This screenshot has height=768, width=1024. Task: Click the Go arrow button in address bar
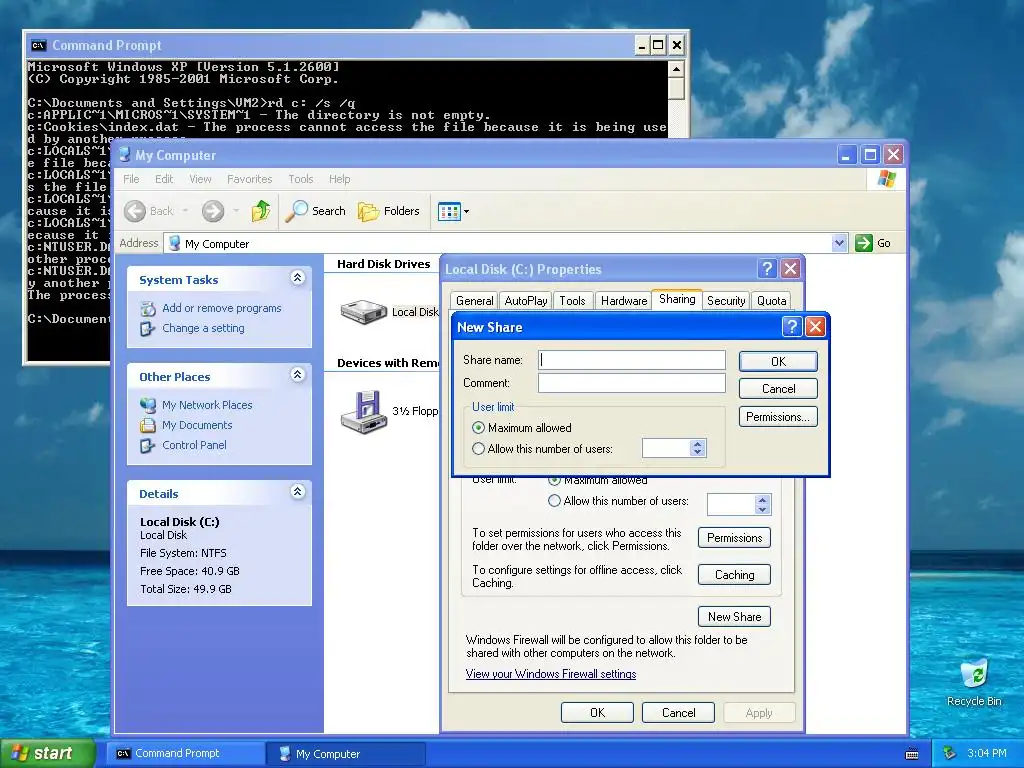click(x=864, y=243)
